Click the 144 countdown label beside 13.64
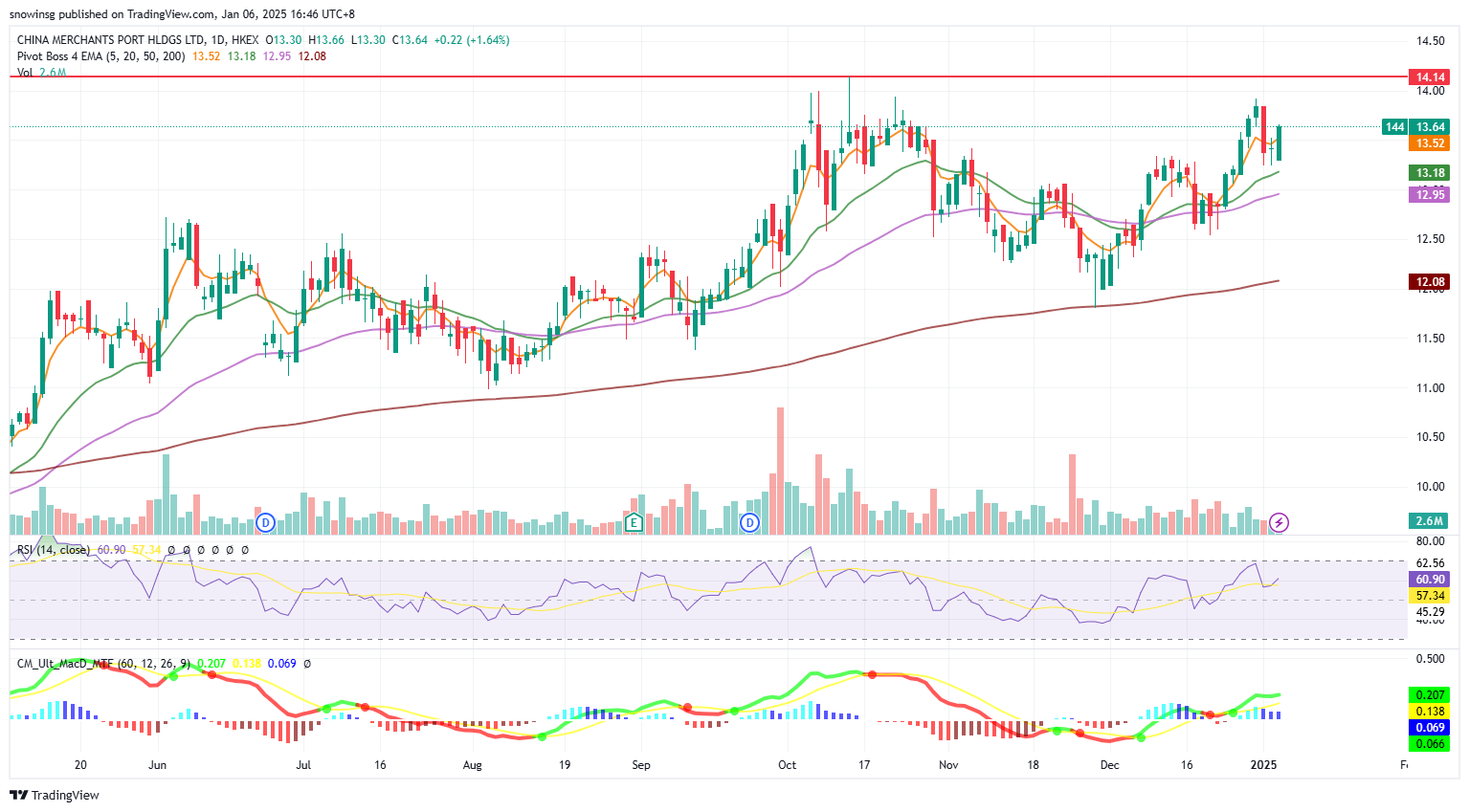The image size is (1469, 812). [1395, 127]
